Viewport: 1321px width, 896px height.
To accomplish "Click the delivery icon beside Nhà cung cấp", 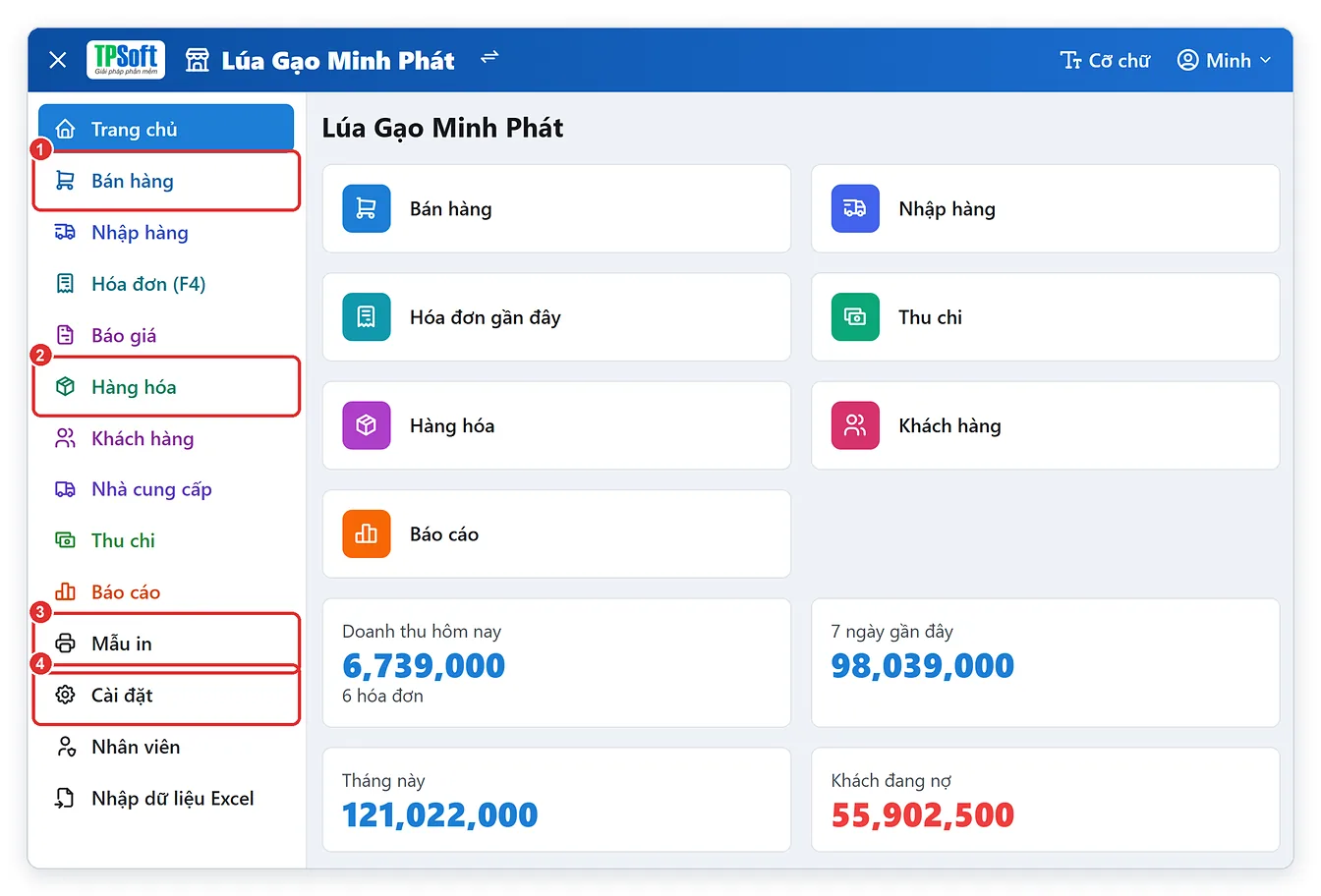I will 65,489.
